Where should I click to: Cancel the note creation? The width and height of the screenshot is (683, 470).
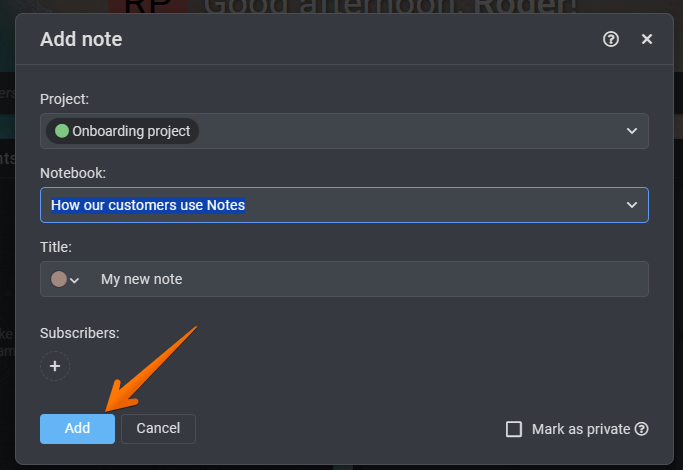tap(158, 428)
